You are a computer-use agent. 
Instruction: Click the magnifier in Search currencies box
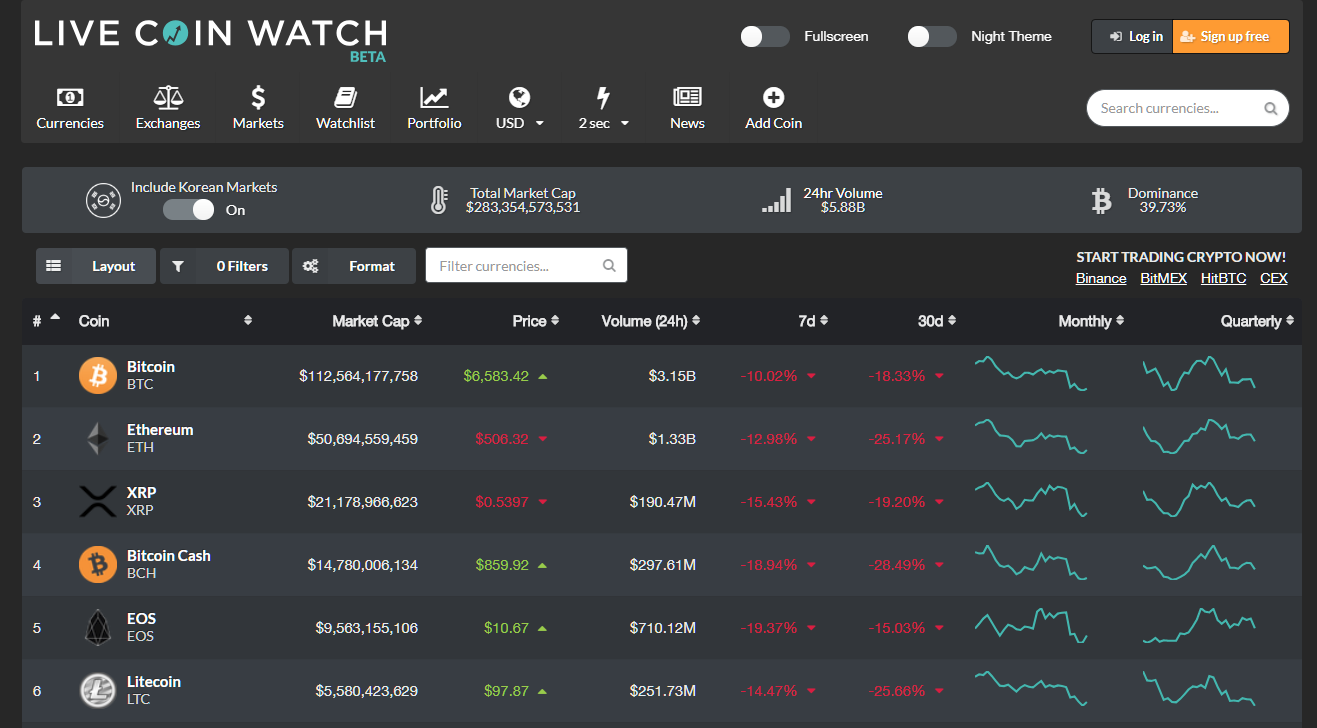(1270, 108)
